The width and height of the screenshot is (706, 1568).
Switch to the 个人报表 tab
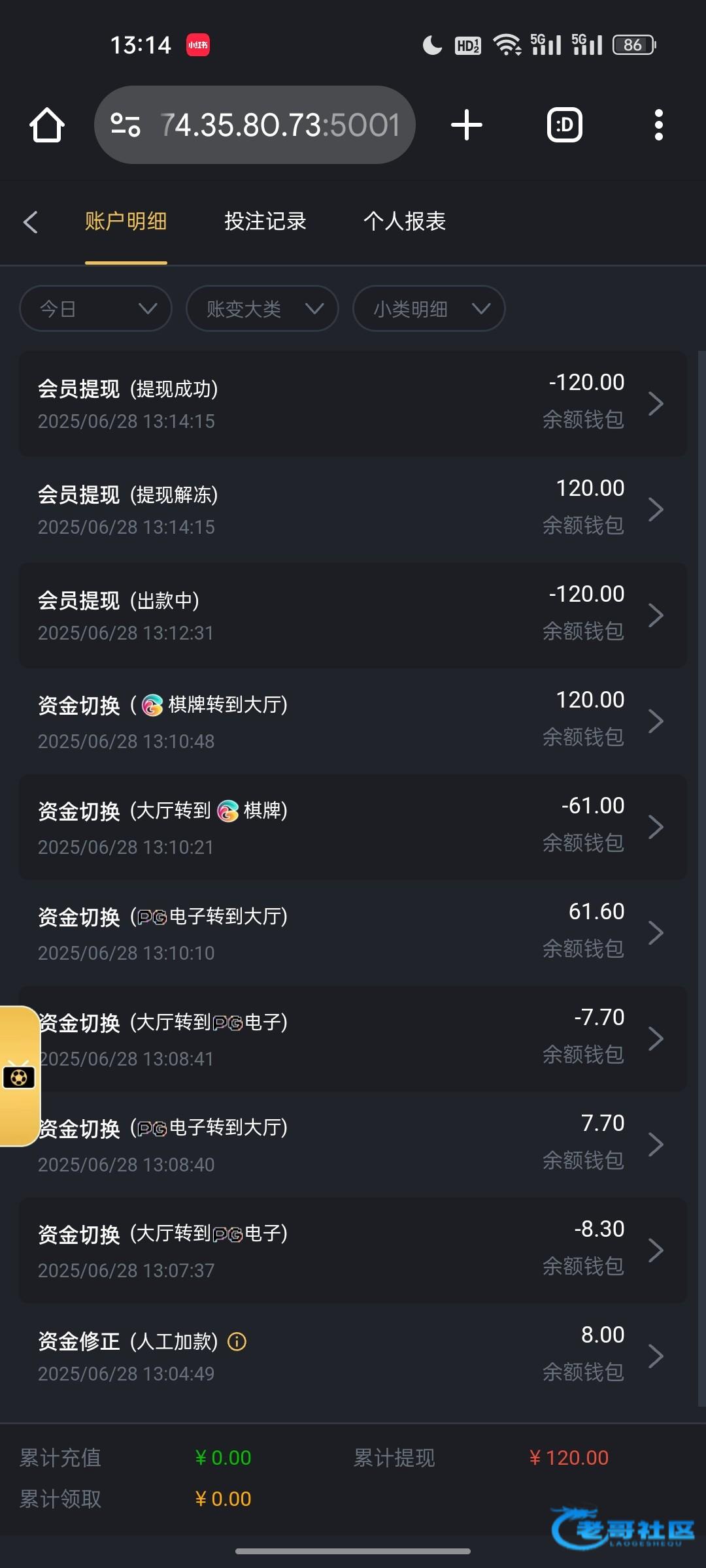405,221
